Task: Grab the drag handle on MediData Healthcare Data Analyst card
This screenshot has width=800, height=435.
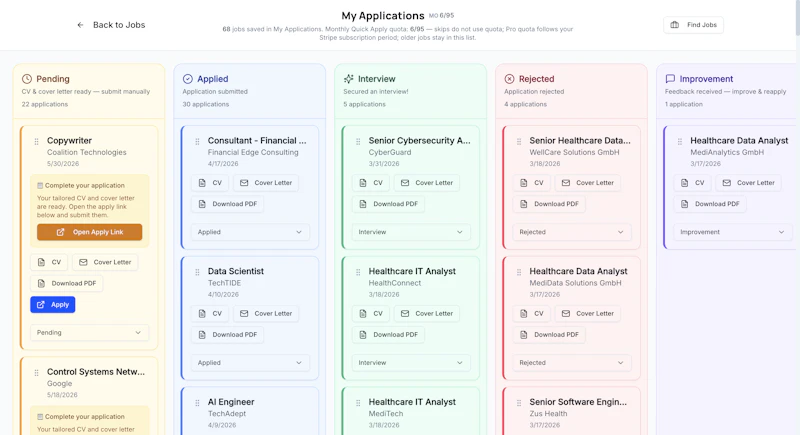Action: 519,272
